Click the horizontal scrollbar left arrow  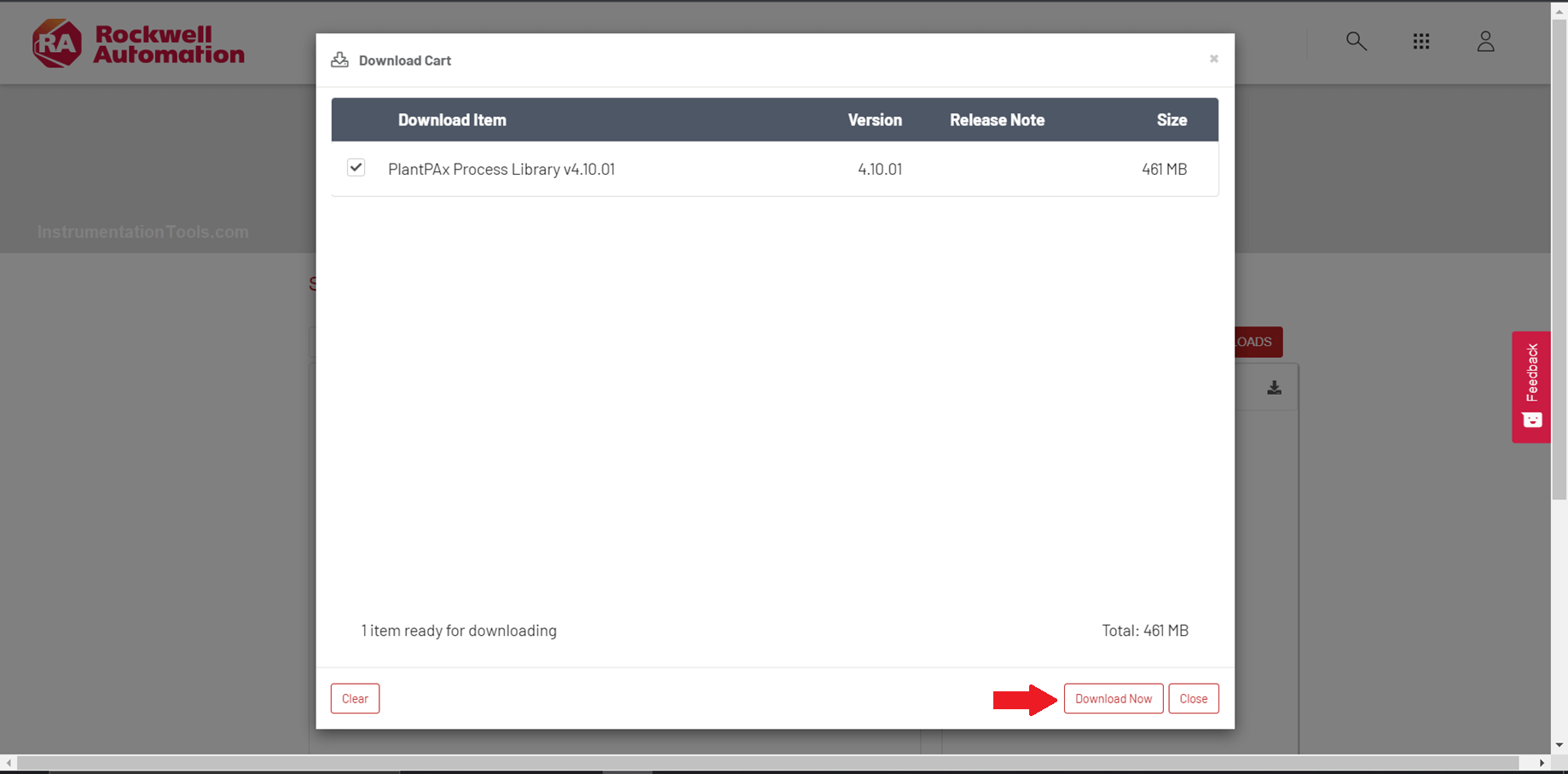pos(9,762)
